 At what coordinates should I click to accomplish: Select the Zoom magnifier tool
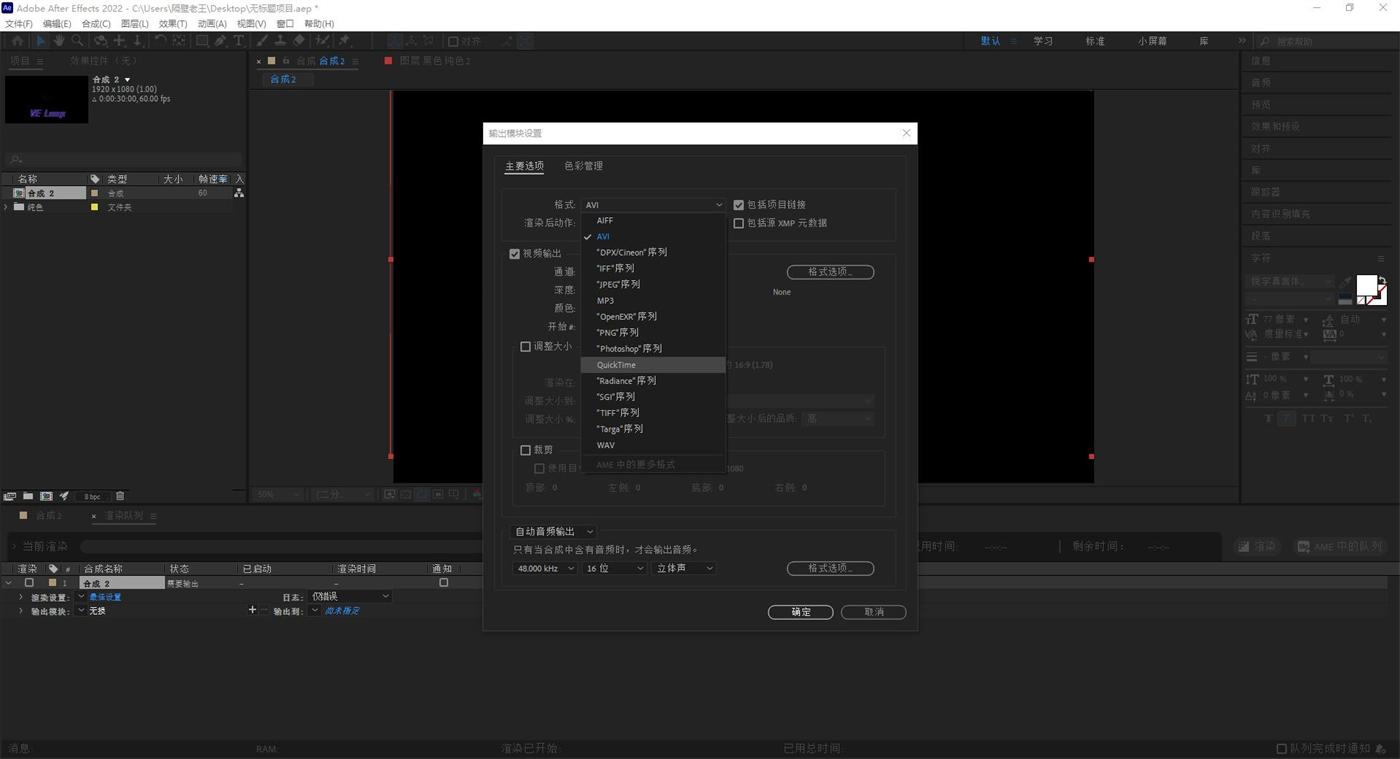point(77,41)
